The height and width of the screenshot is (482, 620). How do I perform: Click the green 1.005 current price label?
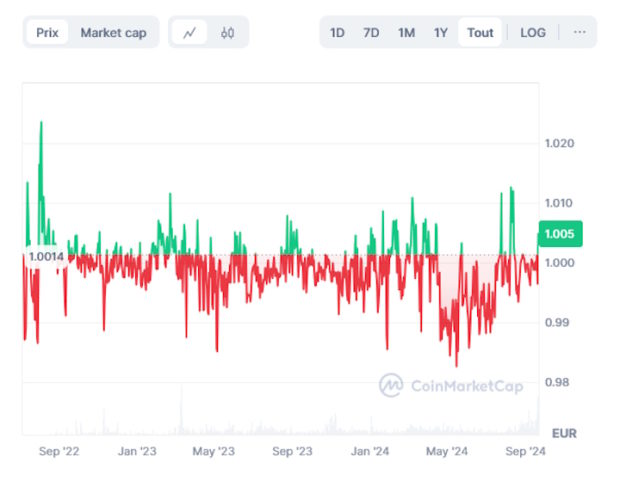point(560,234)
